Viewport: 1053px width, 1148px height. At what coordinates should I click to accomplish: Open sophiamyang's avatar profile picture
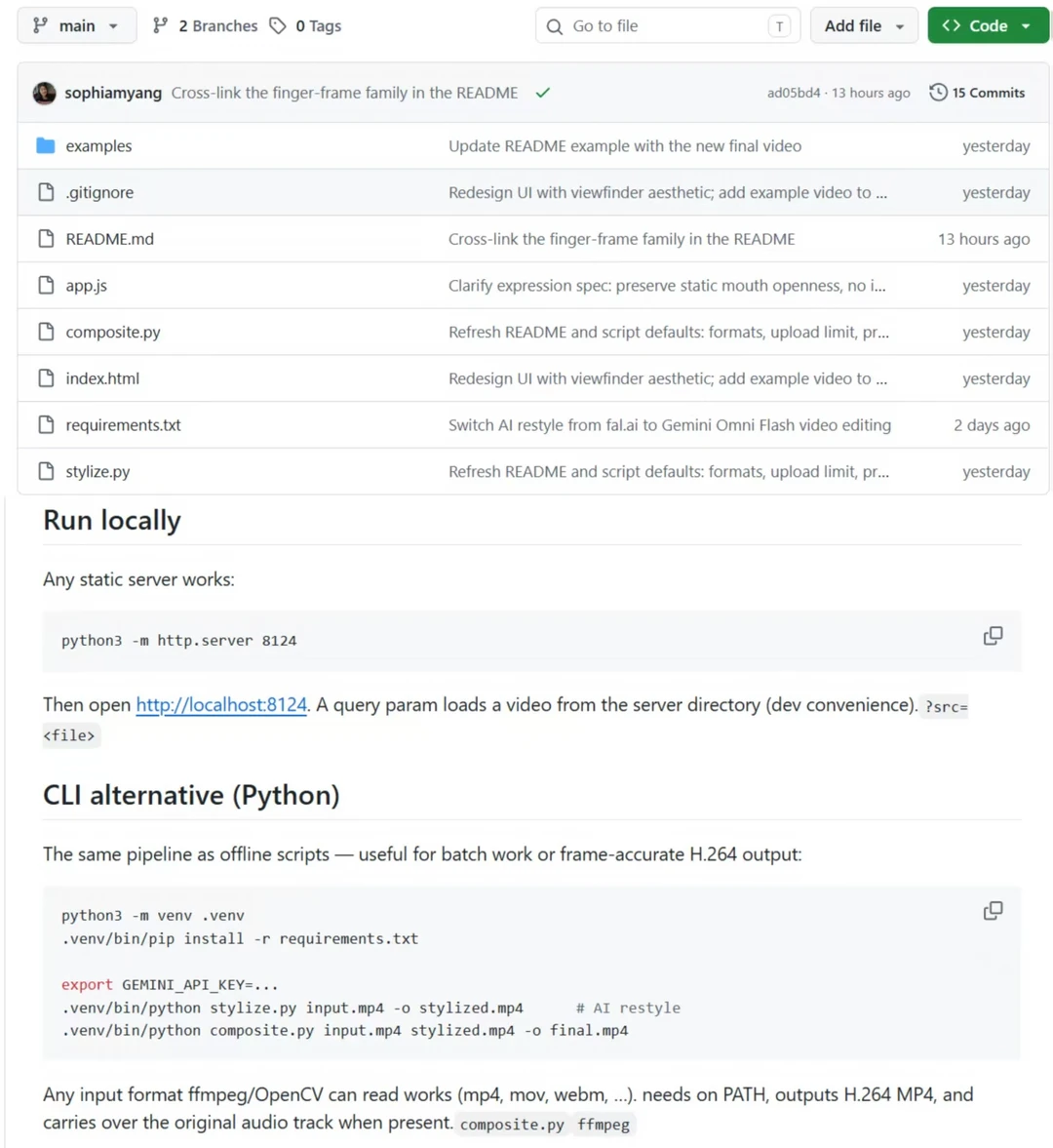[45, 93]
